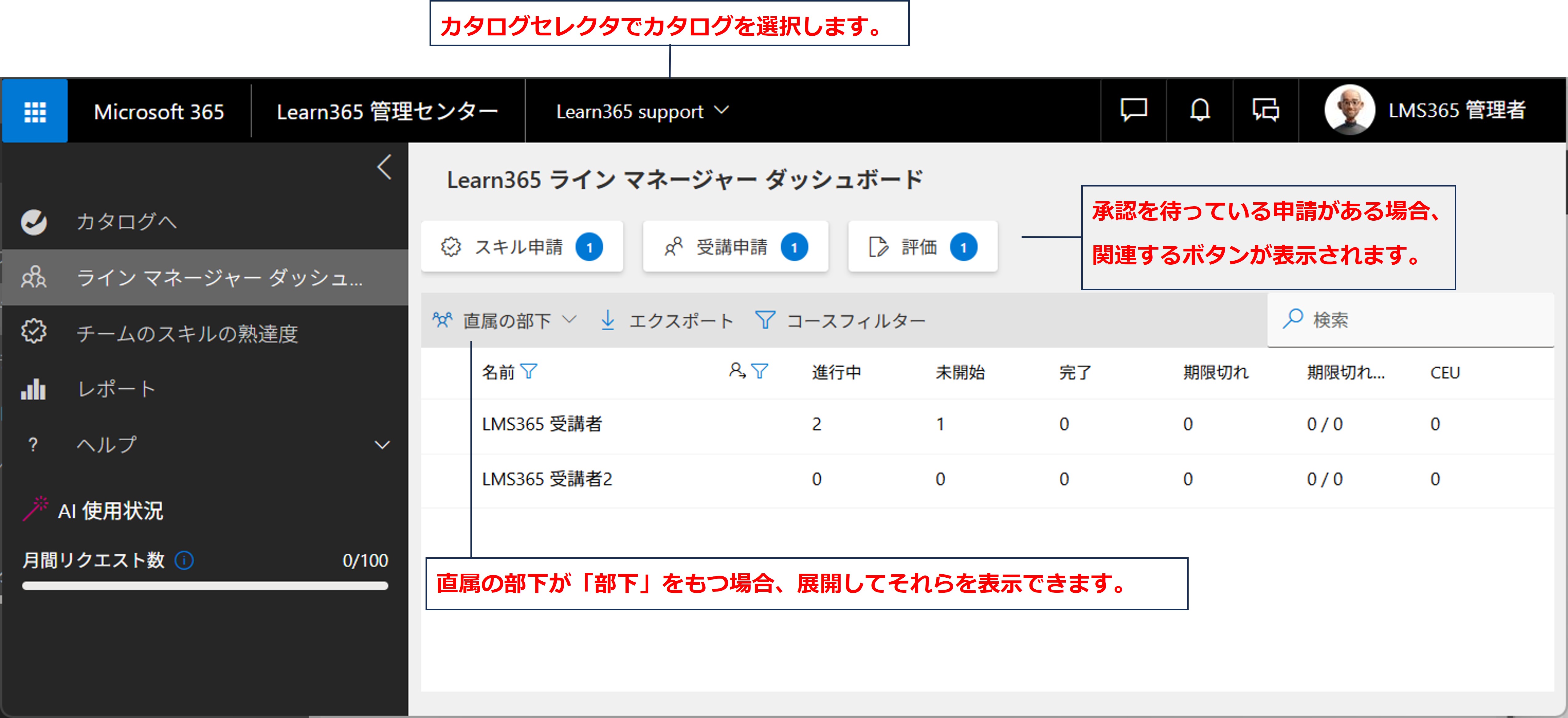The width and height of the screenshot is (1568, 718).
Task: Expand the ヘルプ menu chevron
Action: click(382, 445)
